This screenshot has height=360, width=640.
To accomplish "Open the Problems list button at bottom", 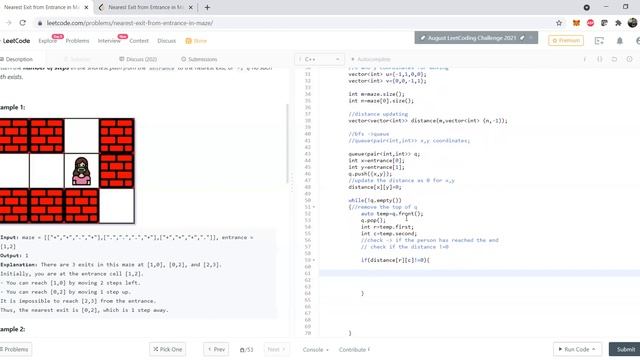I will click(x=16, y=349).
